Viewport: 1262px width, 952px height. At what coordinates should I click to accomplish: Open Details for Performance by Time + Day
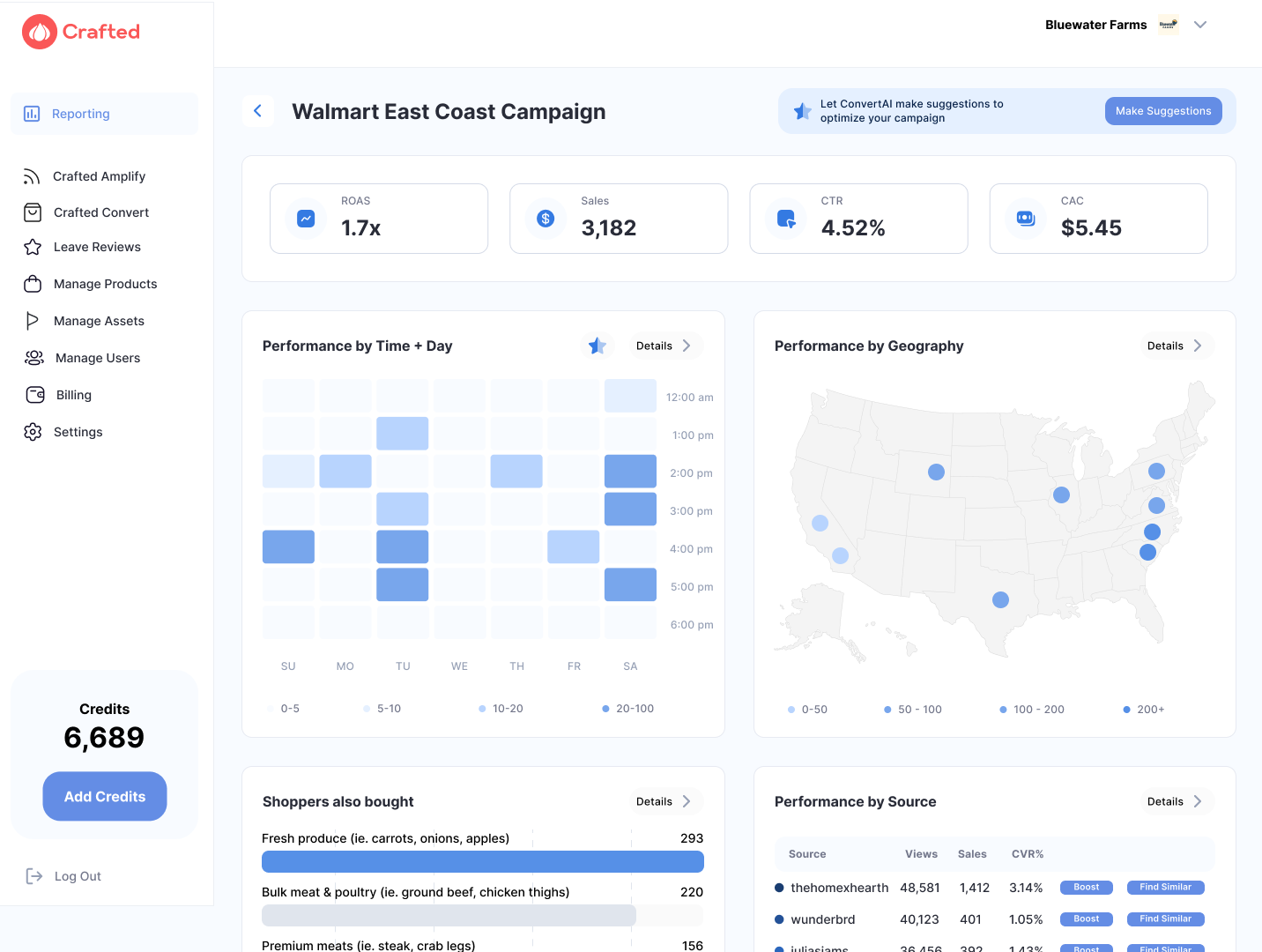click(664, 346)
